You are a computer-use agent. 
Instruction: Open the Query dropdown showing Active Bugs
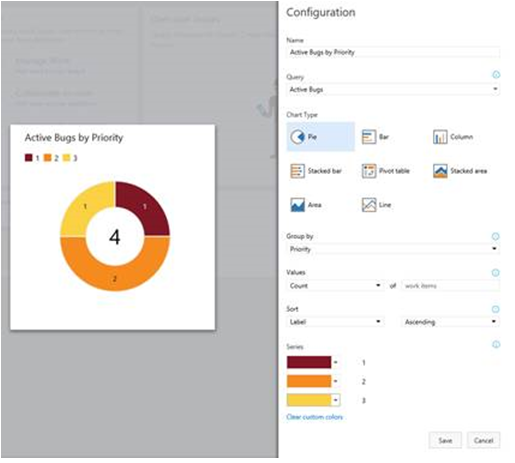pos(393,89)
